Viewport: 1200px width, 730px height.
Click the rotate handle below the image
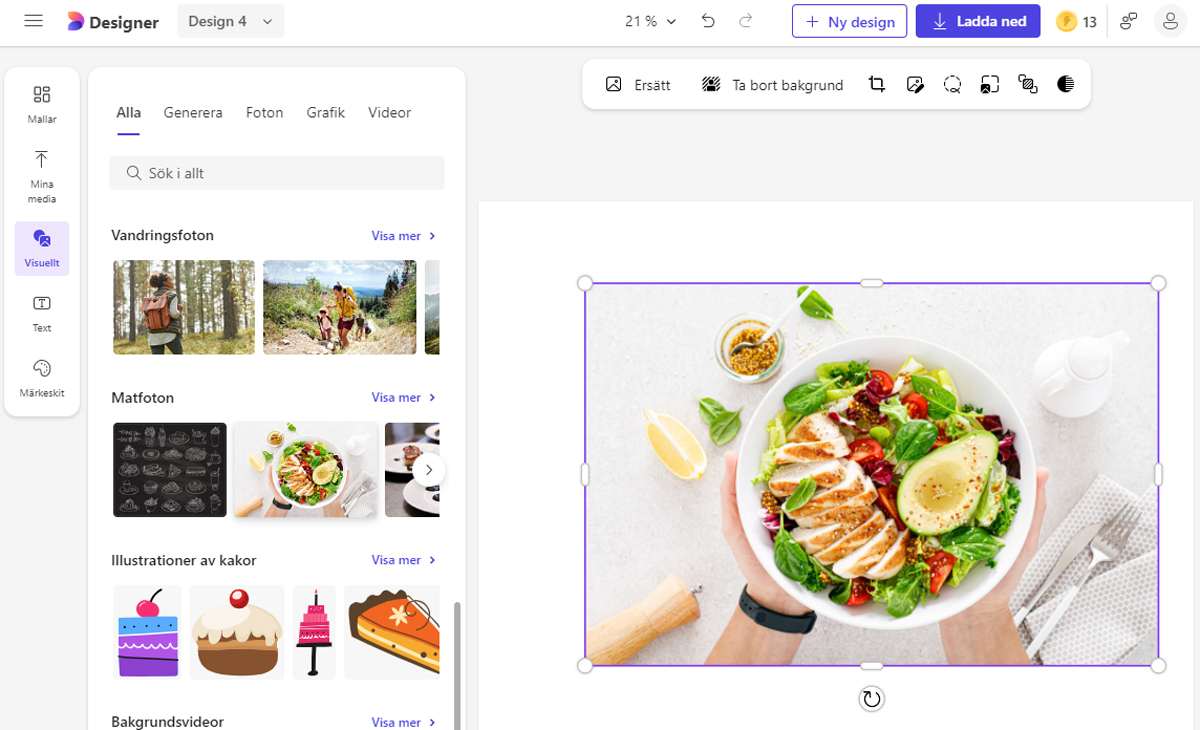[x=872, y=699]
